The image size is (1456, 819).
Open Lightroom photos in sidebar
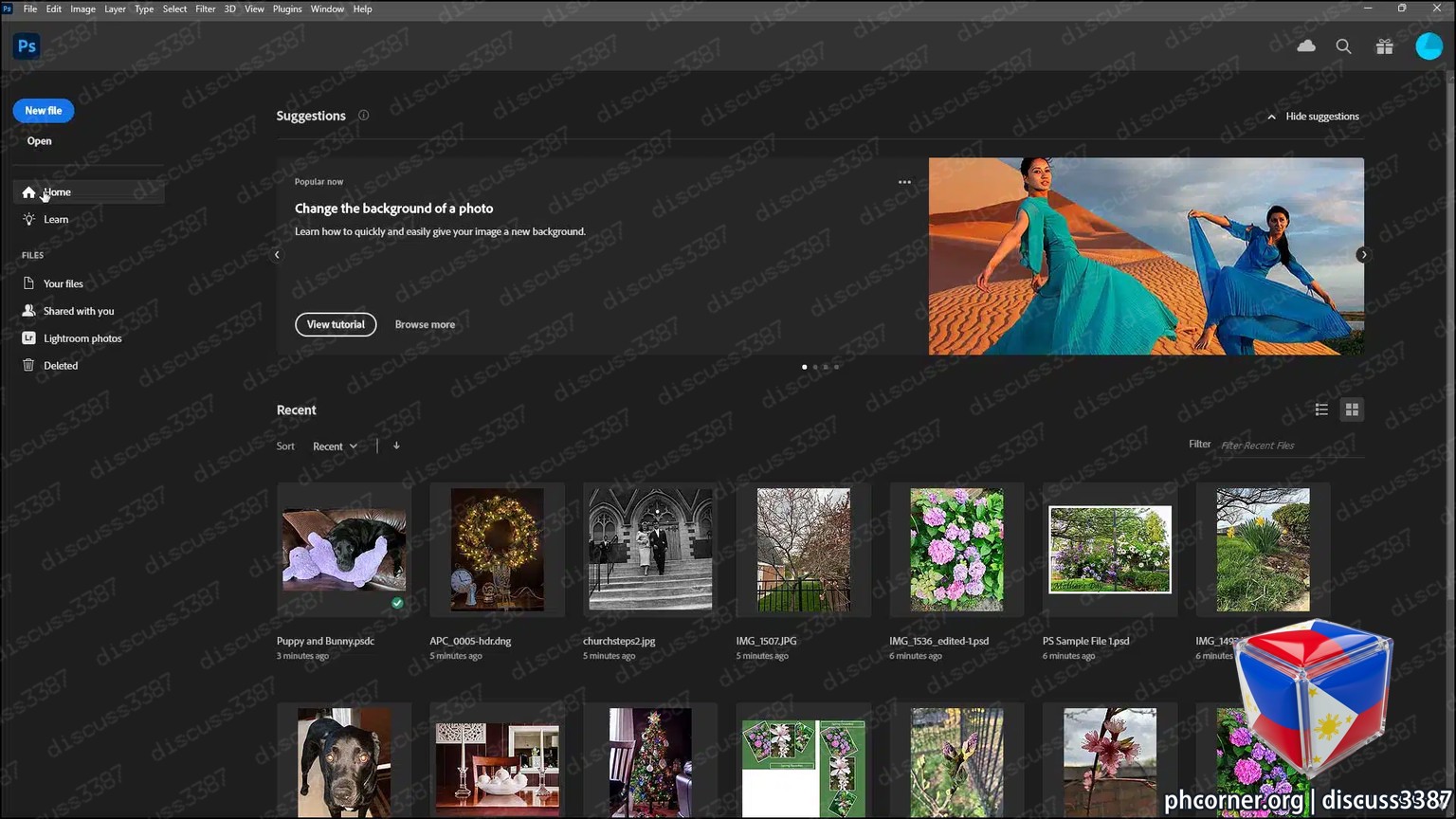click(82, 338)
